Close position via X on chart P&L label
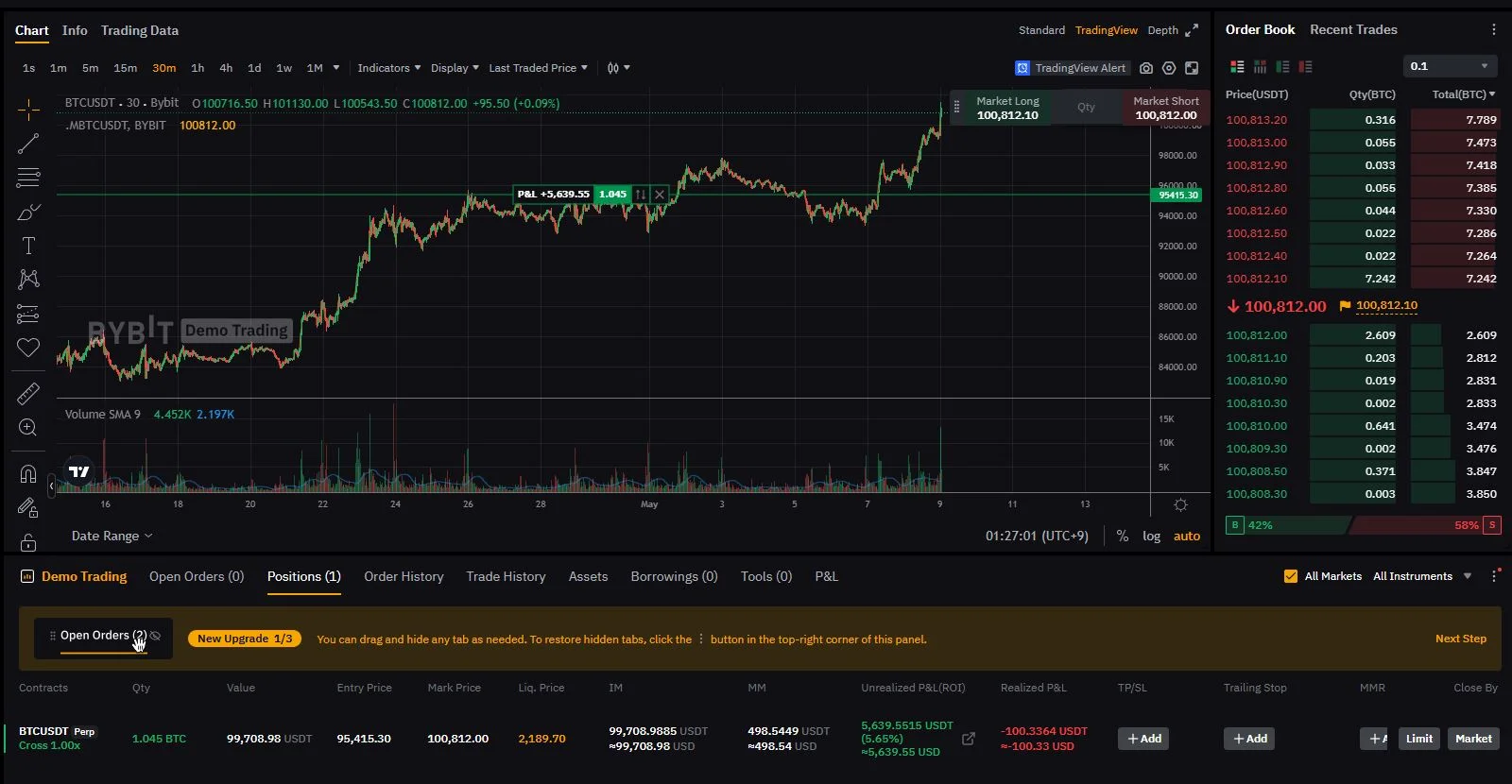The image size is (1512, 784). tap(660, 195)
